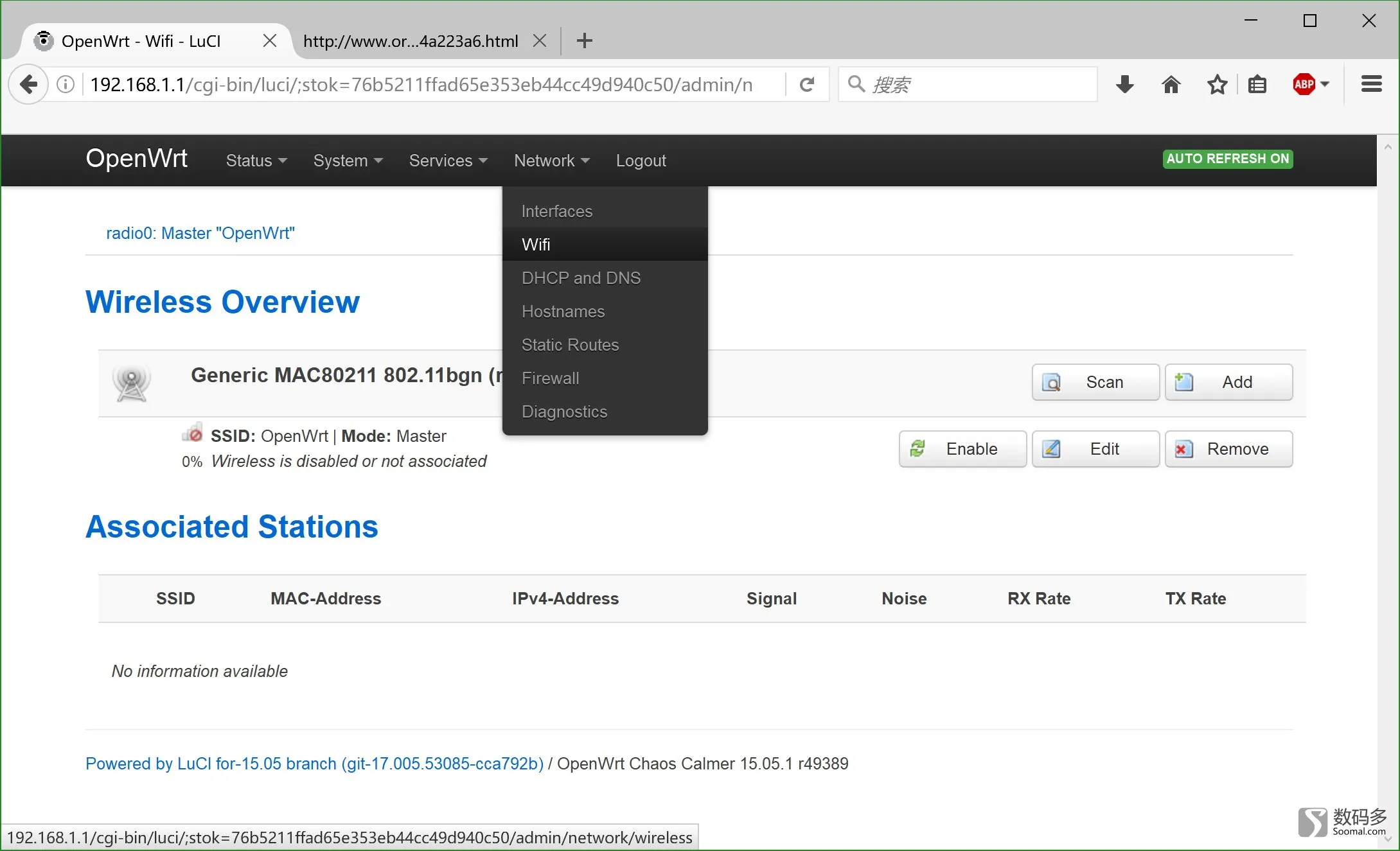The width and height of the screenshot is (1400, 851).
Task: Click the Scan button
Action: tap(1095, 382)
